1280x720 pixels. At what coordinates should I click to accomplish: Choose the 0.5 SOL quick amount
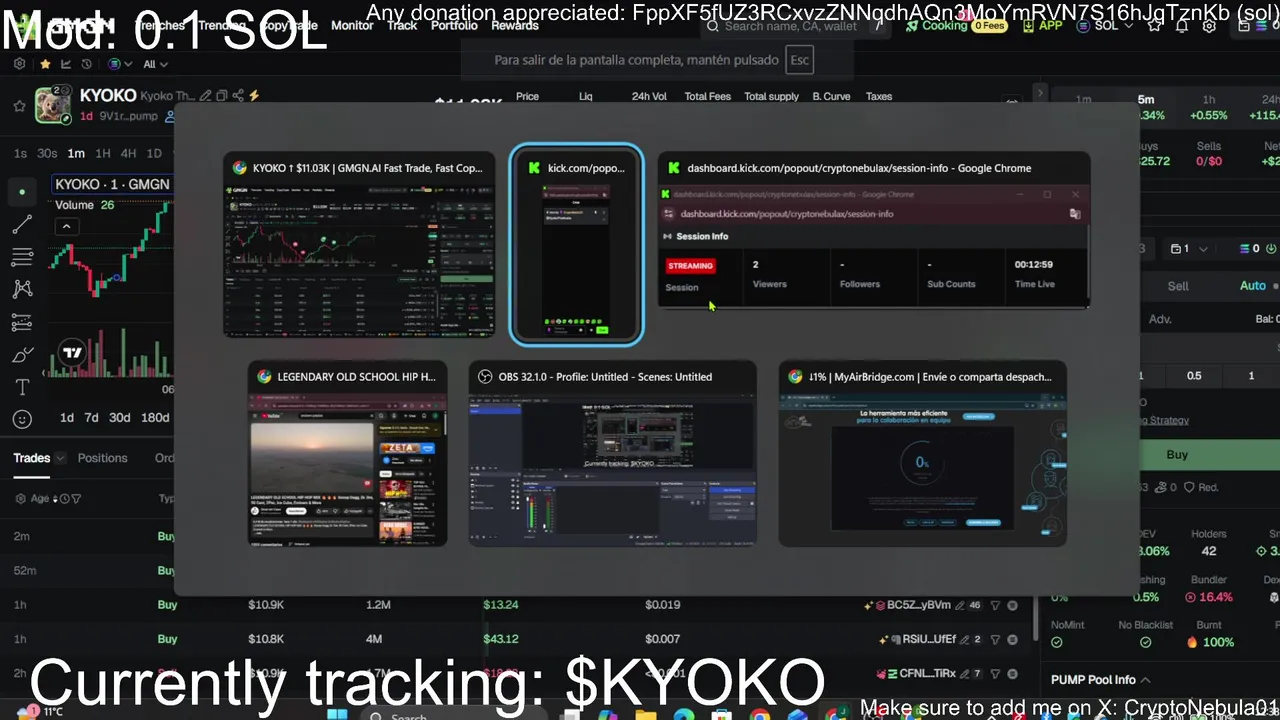(1194, 376)
